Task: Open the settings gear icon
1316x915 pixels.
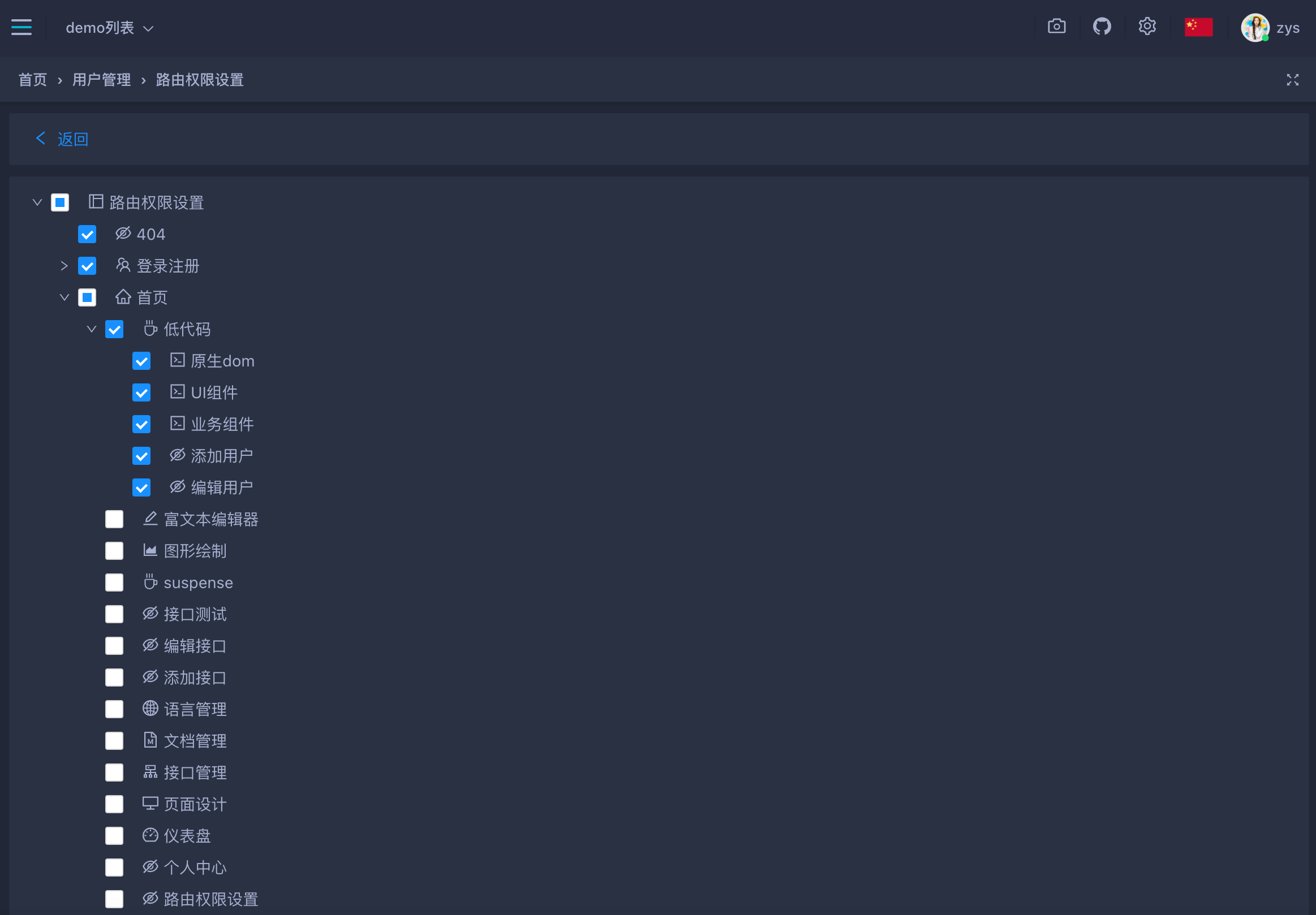Action: 1147,27
